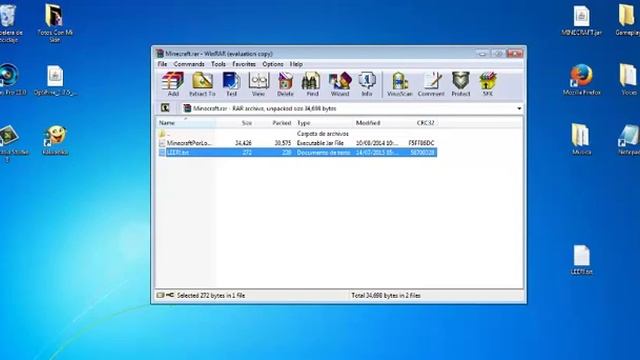Open the Options menu

(x=273, y=64)
